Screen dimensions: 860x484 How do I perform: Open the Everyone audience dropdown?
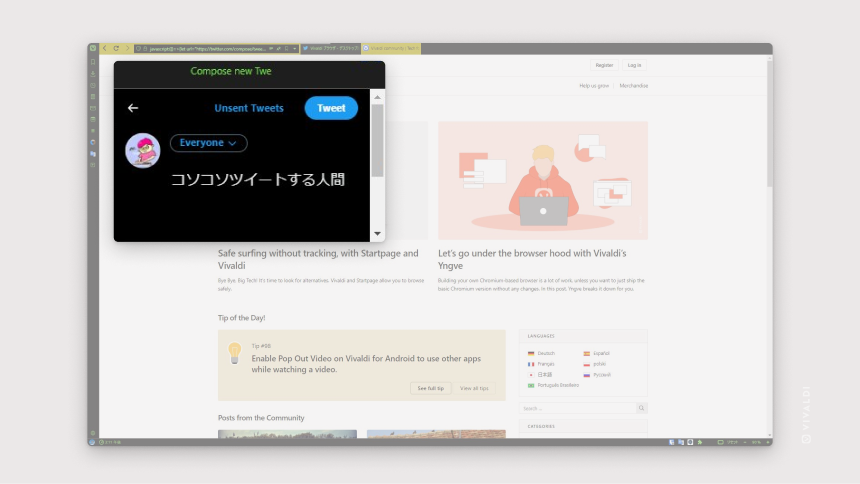208,143
